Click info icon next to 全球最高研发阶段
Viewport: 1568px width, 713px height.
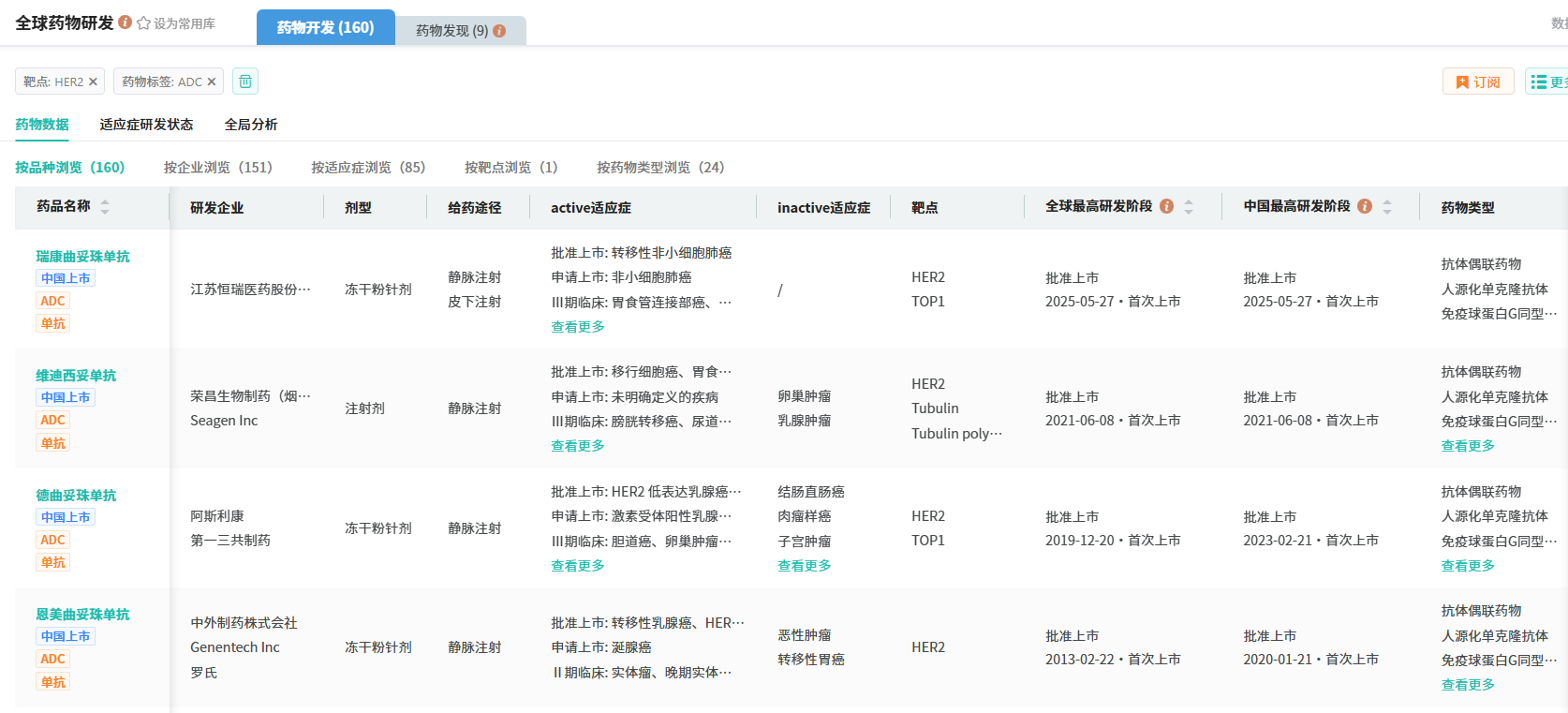[1166, 206]
